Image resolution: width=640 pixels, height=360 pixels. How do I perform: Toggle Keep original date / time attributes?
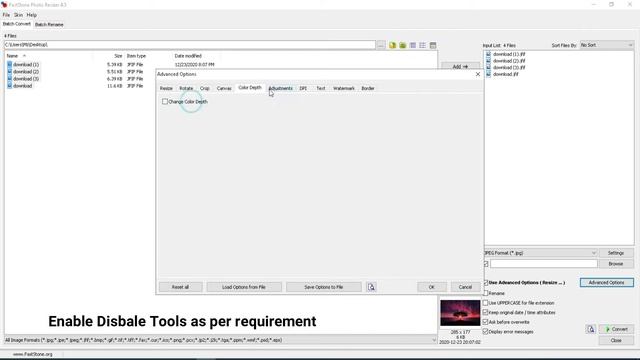pos(486,312)
